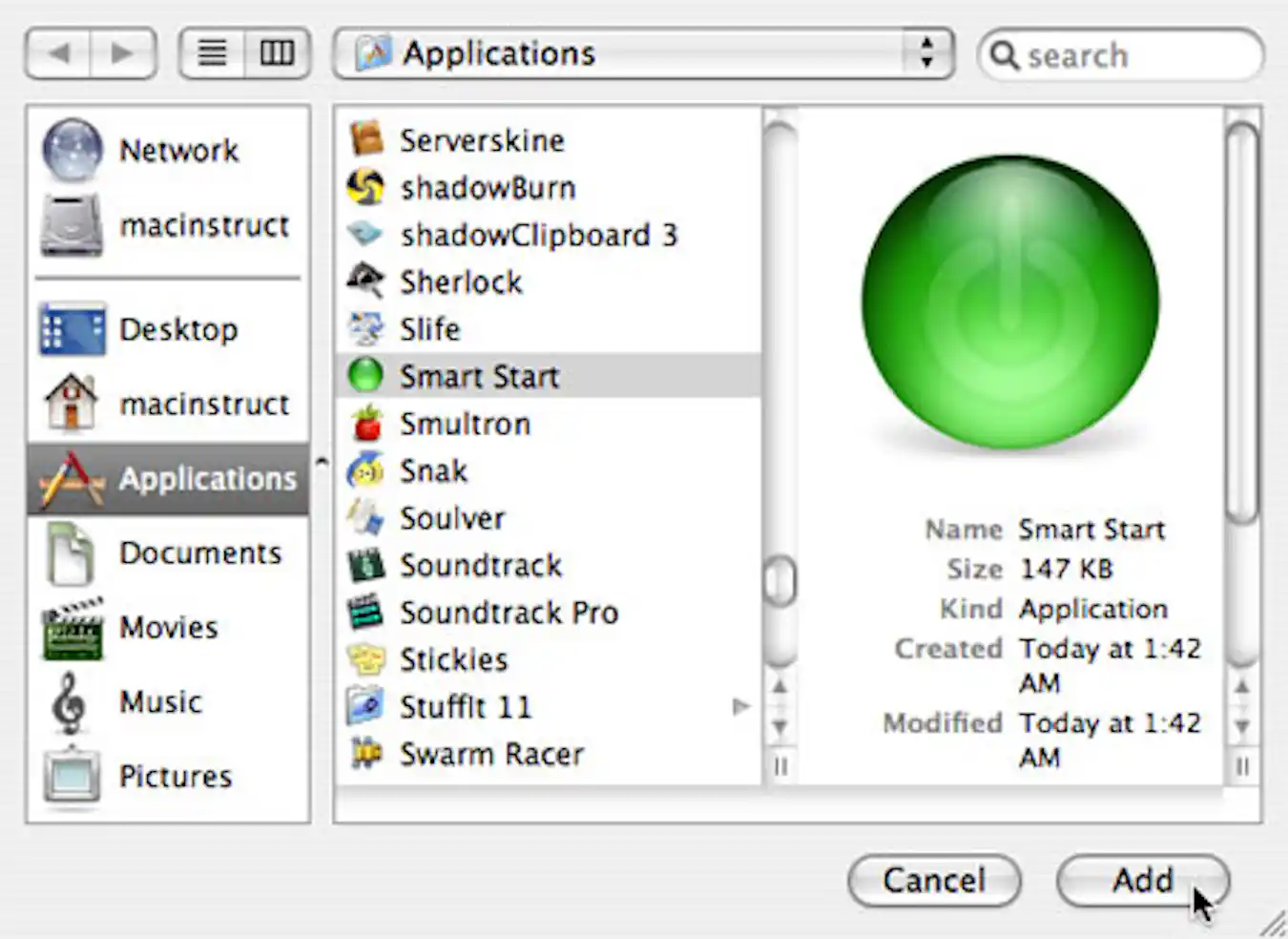Open the Movies folder
Viewport: 1288px width, 939px height.
click(168, 628)
